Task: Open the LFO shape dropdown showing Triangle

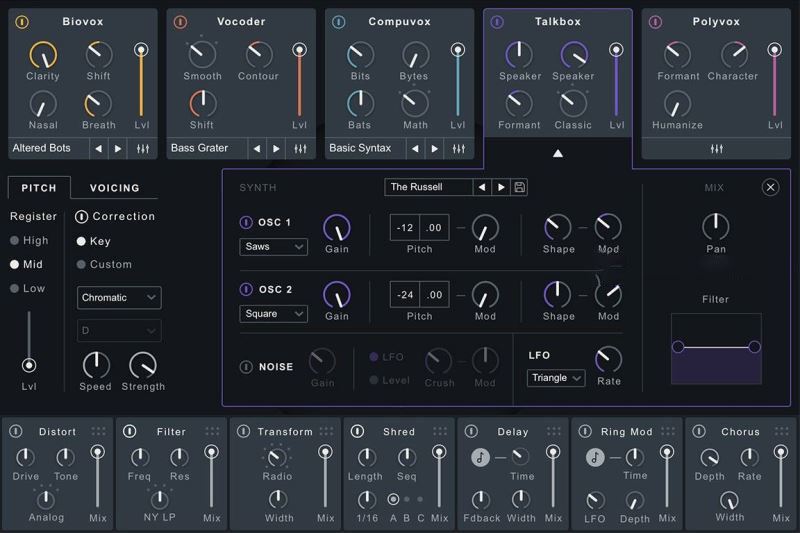Action: click(556, 378)
